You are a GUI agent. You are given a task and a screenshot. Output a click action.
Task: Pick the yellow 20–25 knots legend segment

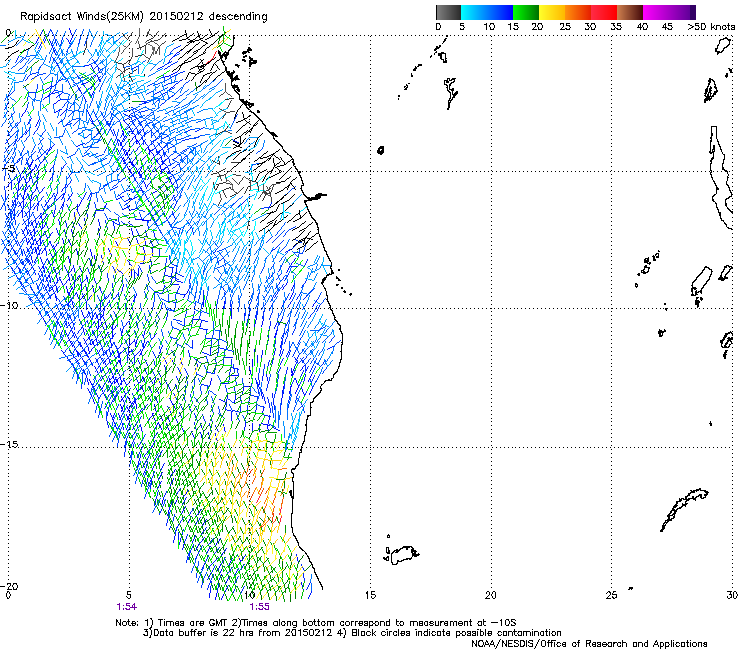[552, 12]
